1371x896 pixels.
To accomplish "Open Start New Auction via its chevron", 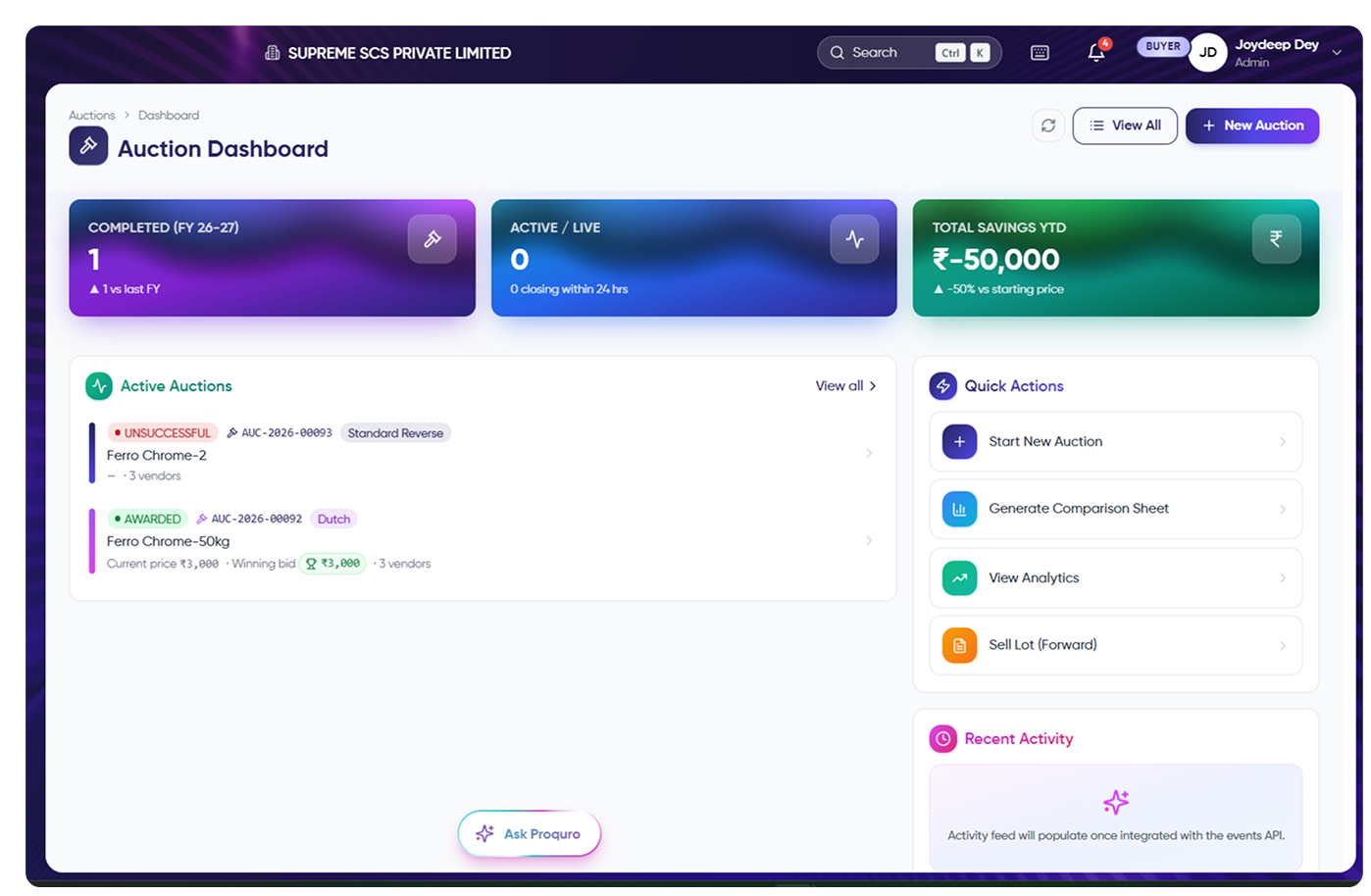I will tap(1283, 442).
